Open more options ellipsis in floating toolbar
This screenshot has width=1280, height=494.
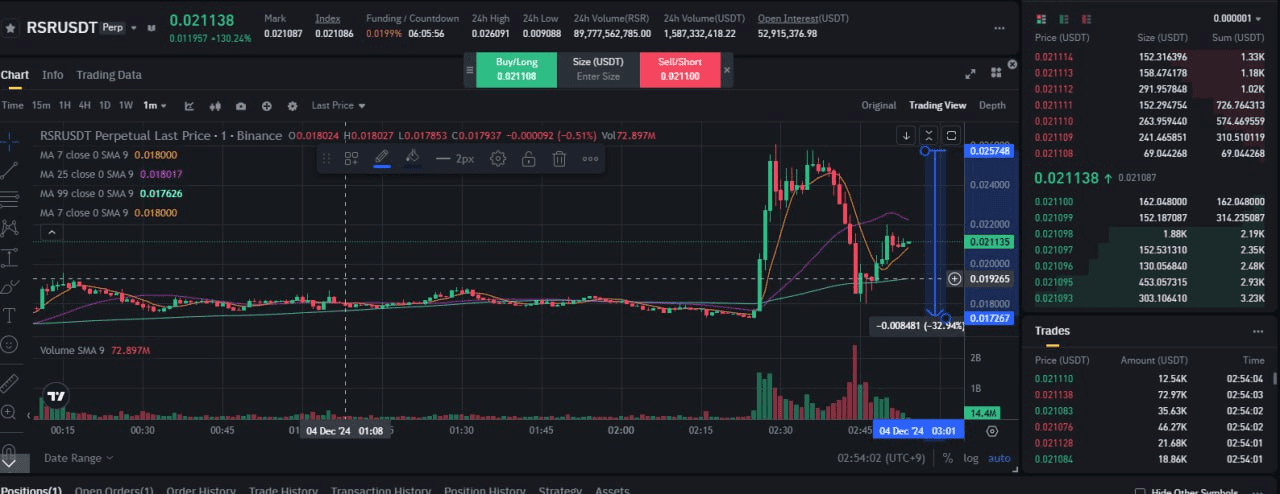click(x=591, y=158)
